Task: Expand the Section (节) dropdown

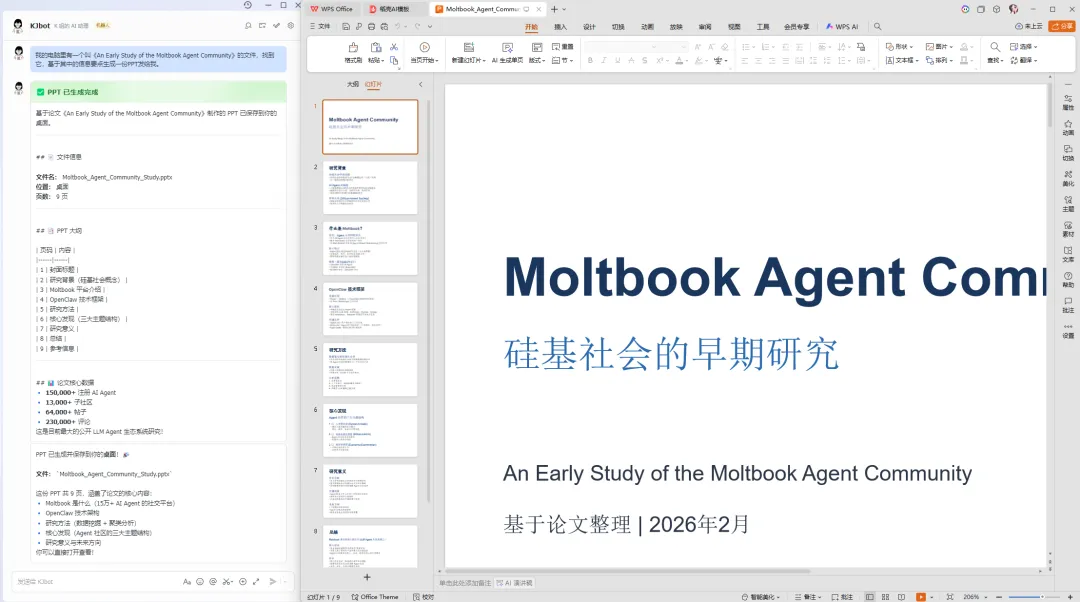Action: pos(563,61)
